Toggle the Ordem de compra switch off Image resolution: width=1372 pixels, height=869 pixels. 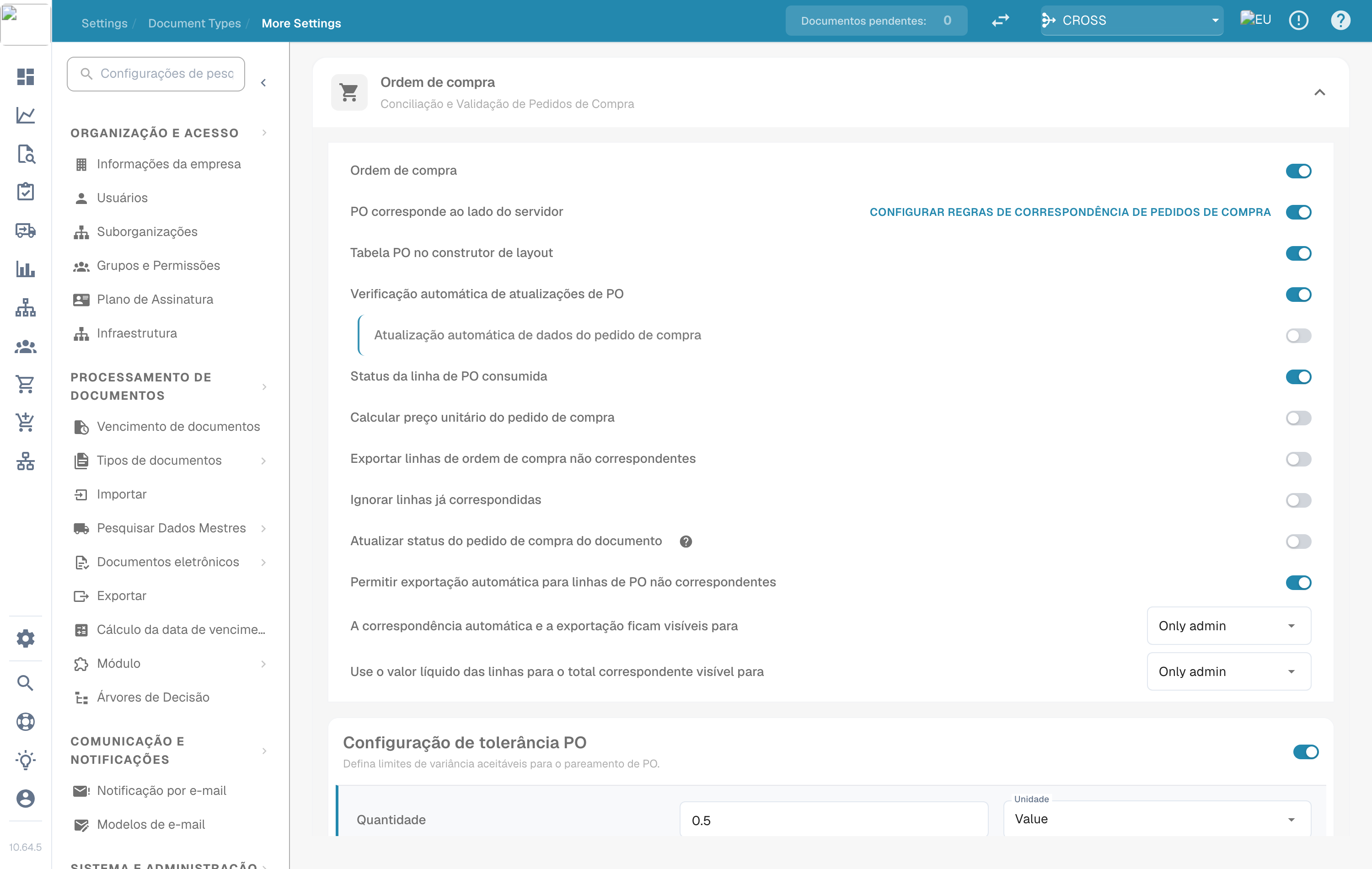(1298, 171)
